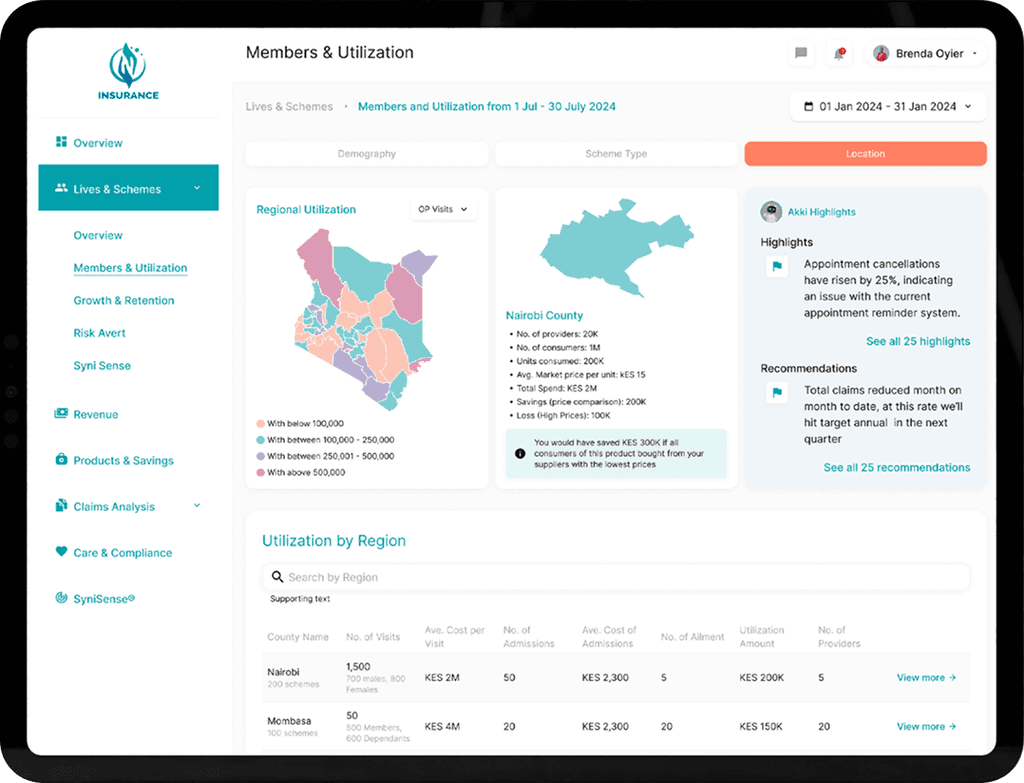Collapse the Lives & Schemes sidebar section
The height and width of the screenshot is (783, 1024).
coord(197,188)
